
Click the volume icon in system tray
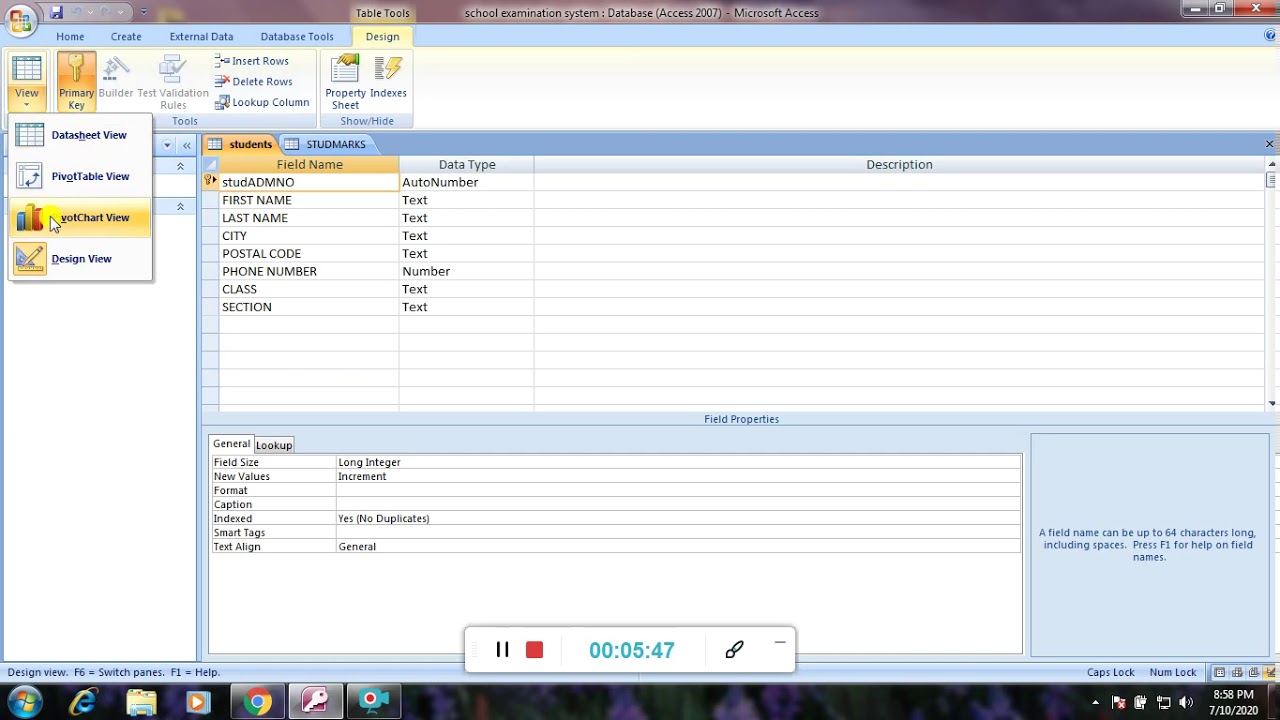(x=1185, y=702)
